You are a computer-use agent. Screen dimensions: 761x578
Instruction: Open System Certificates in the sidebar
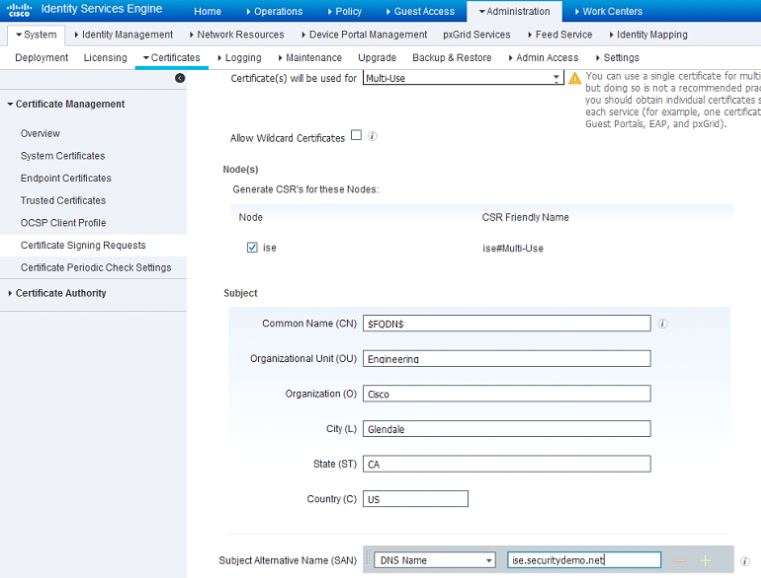[63, 156]
